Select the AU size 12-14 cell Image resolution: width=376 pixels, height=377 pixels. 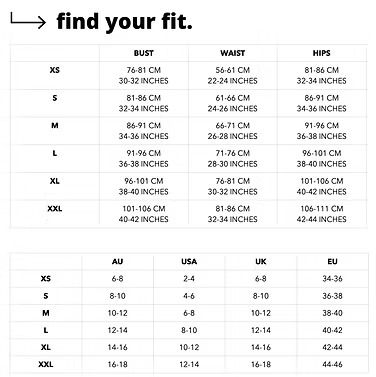click(x=117, y=330)
